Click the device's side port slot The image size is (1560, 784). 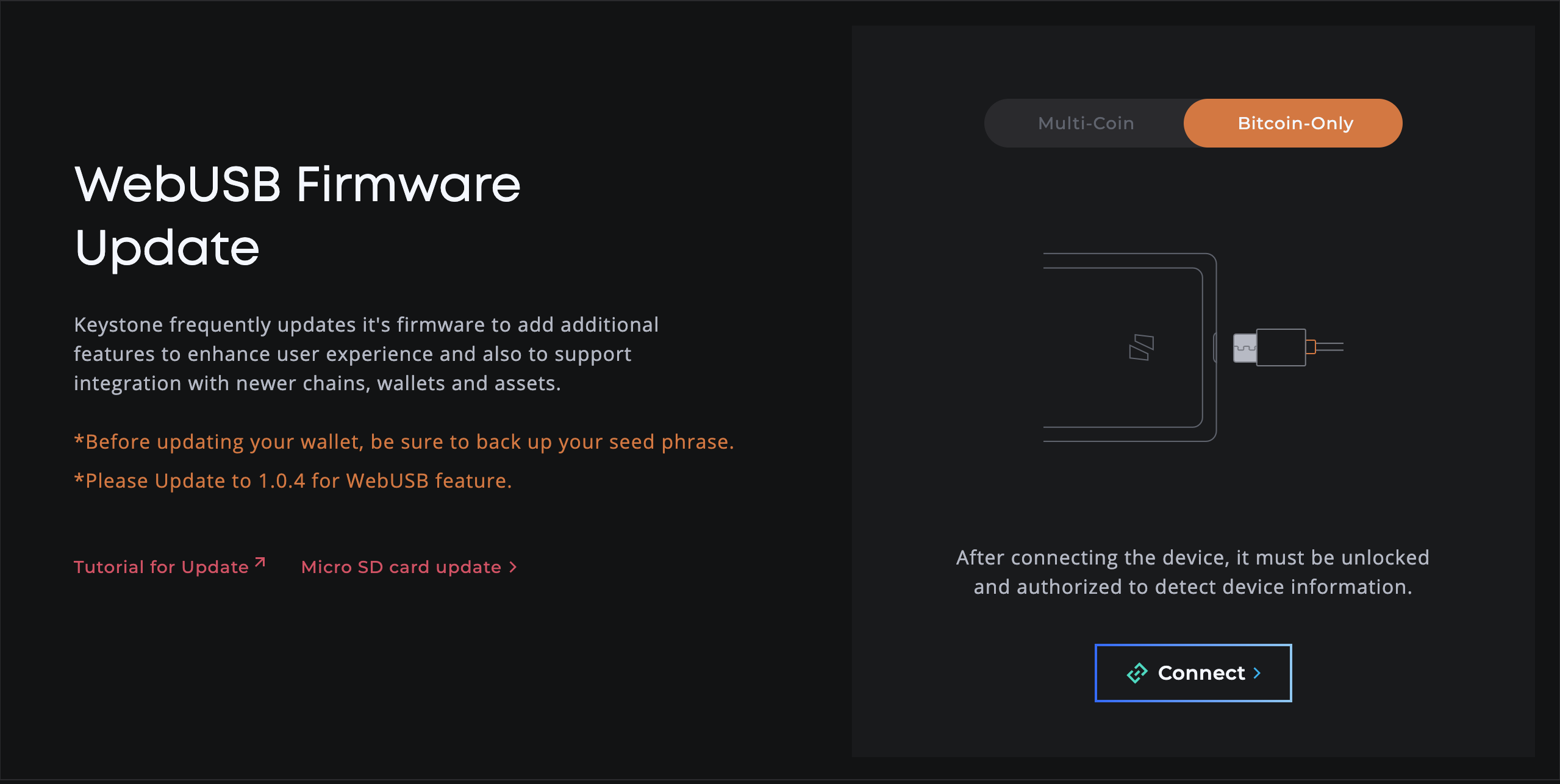[1215, 347]
